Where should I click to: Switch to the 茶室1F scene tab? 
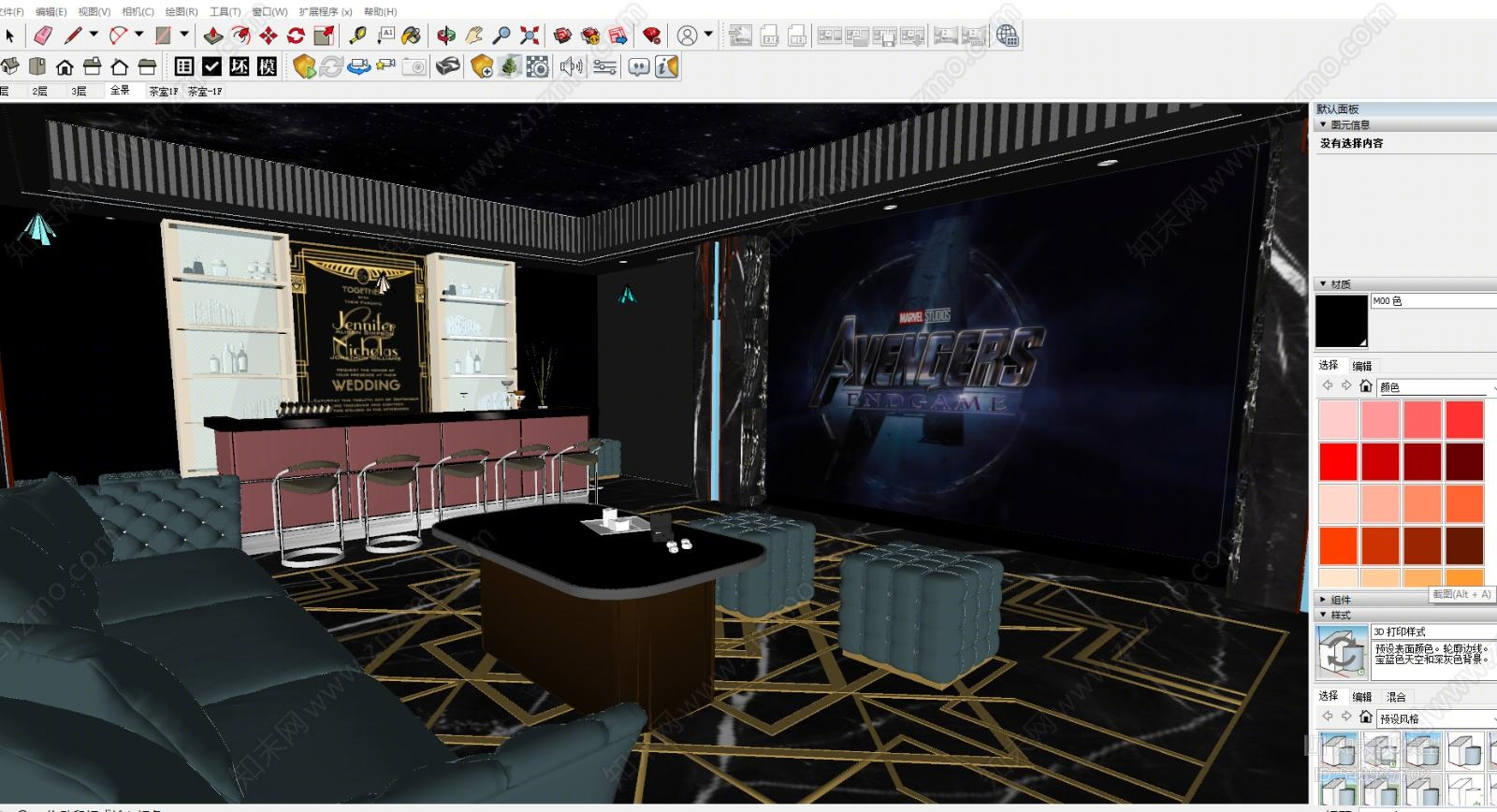click(x=163, y=91)
